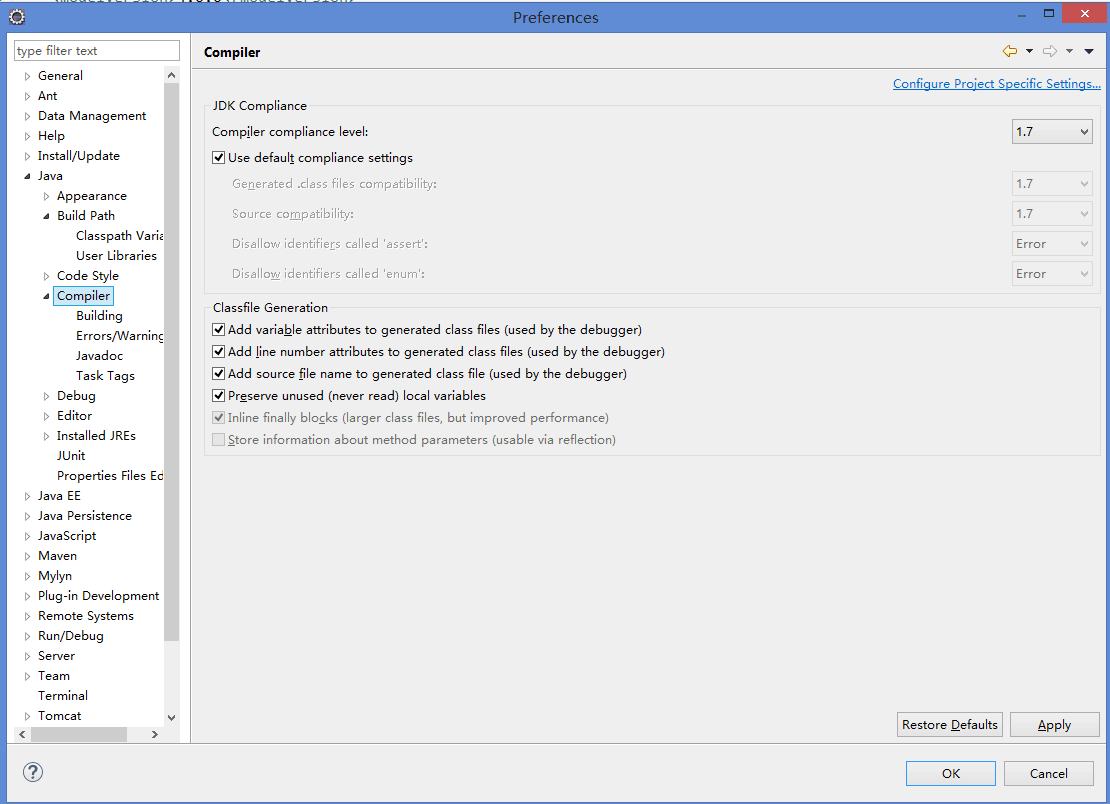1110x804 pixels.
Task: Click the Restore Defaults button
Action: tap(949, 725)
